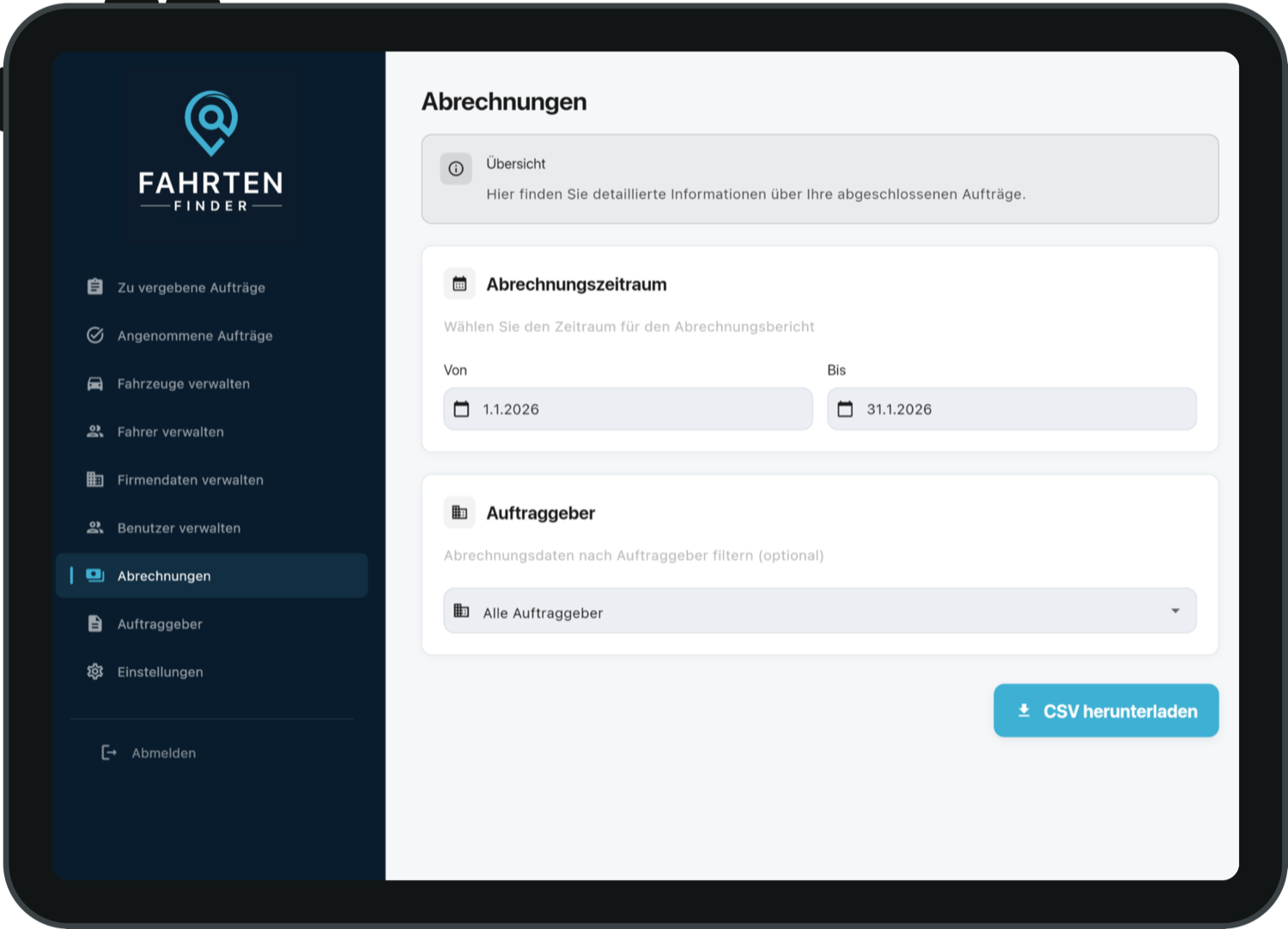Click the Von date field showing 1.1.2026
The height and width of the screenshot is (929, 1288).
click(x=629, y=409)
